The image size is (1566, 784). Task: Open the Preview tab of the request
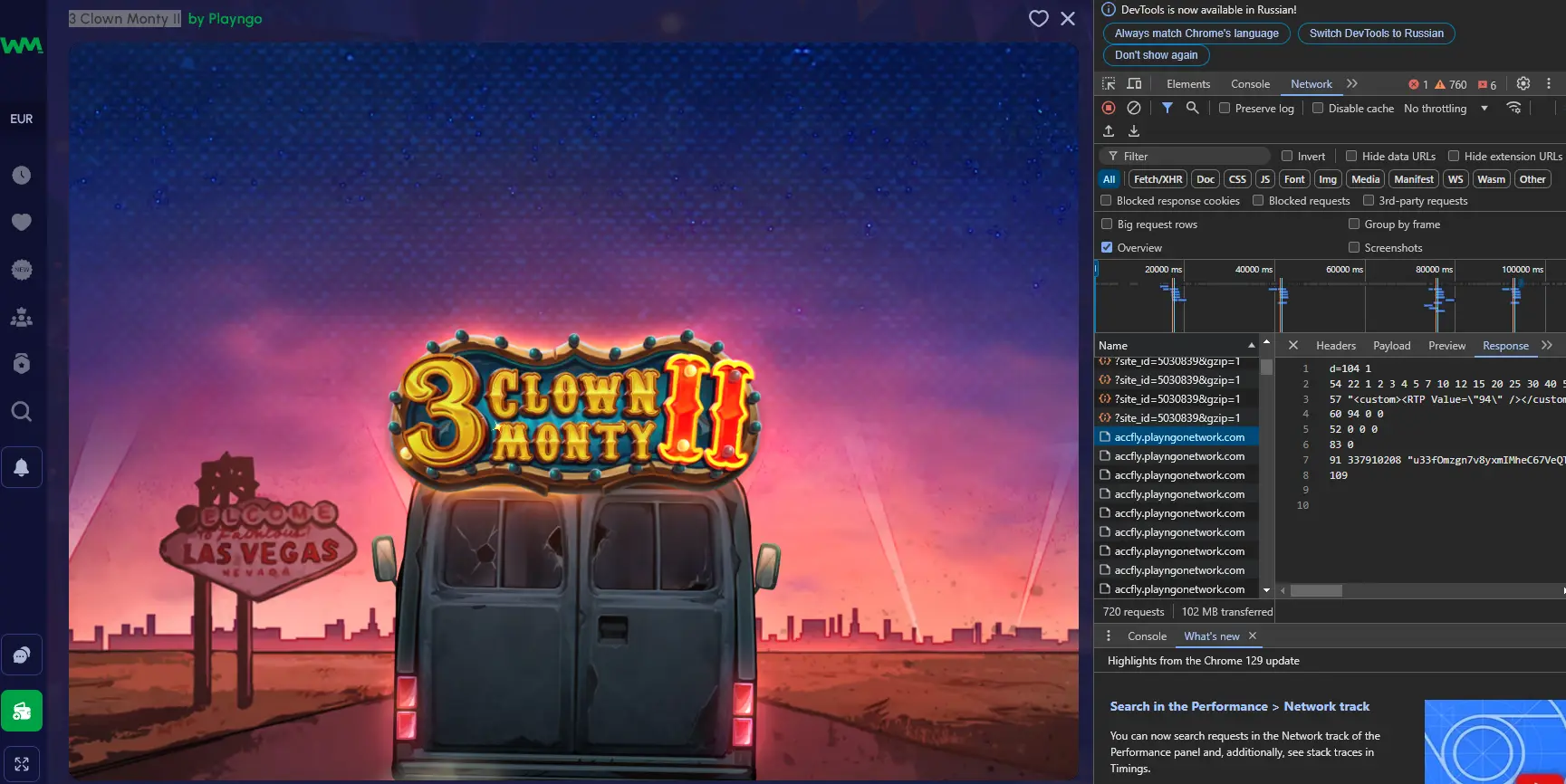(x=1446, y=345)
